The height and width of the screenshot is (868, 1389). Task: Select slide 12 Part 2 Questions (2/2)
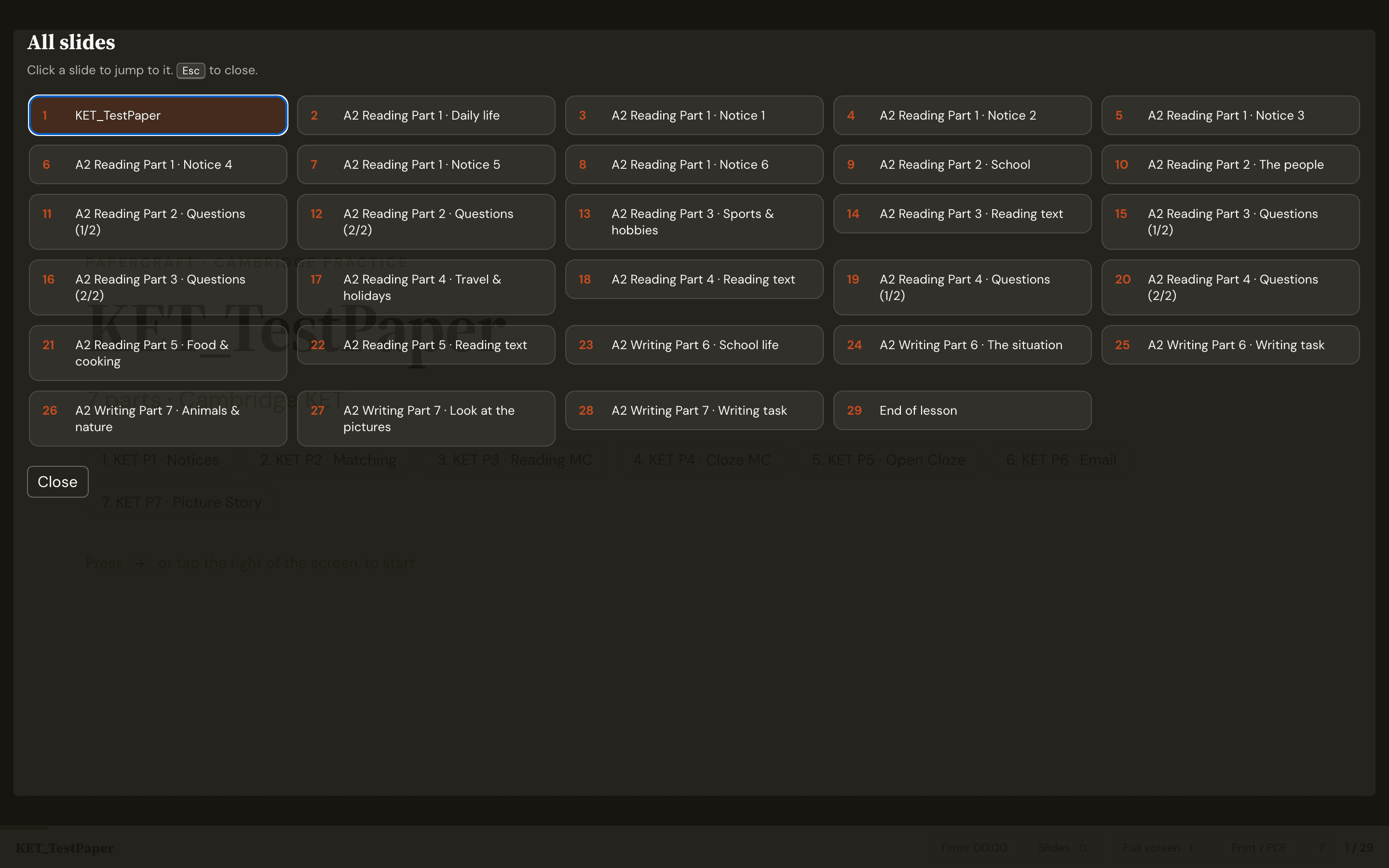click(426, 222)
